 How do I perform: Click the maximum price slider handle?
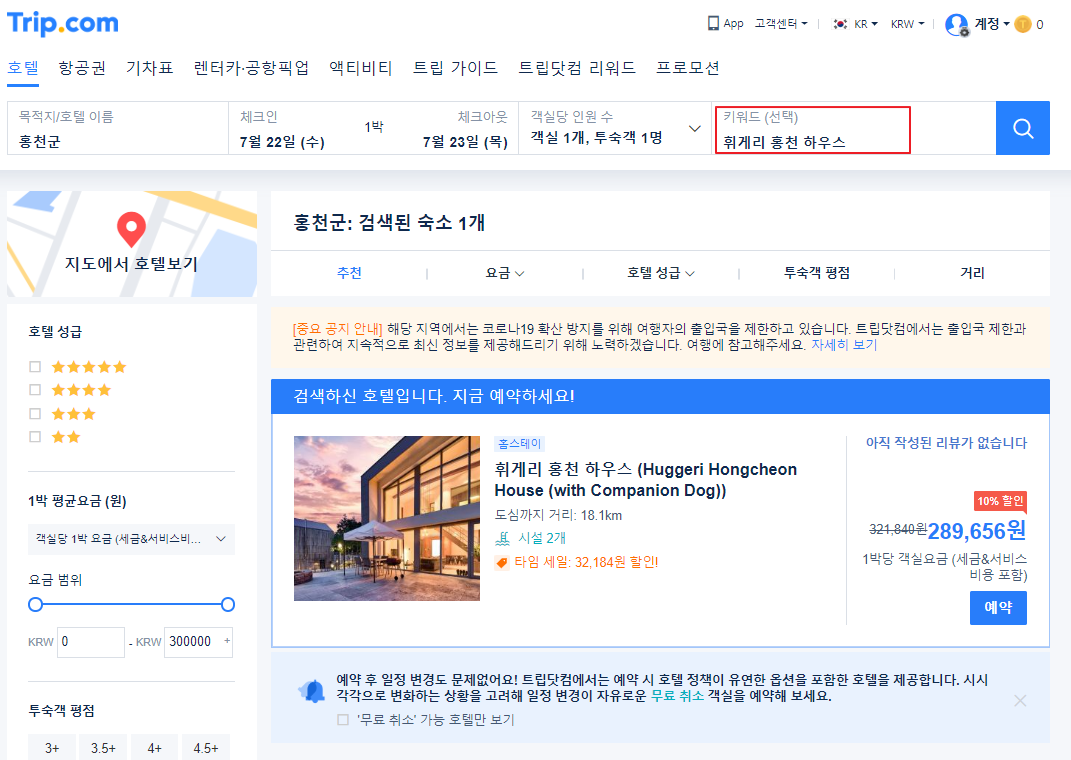[x=228, y=604]
